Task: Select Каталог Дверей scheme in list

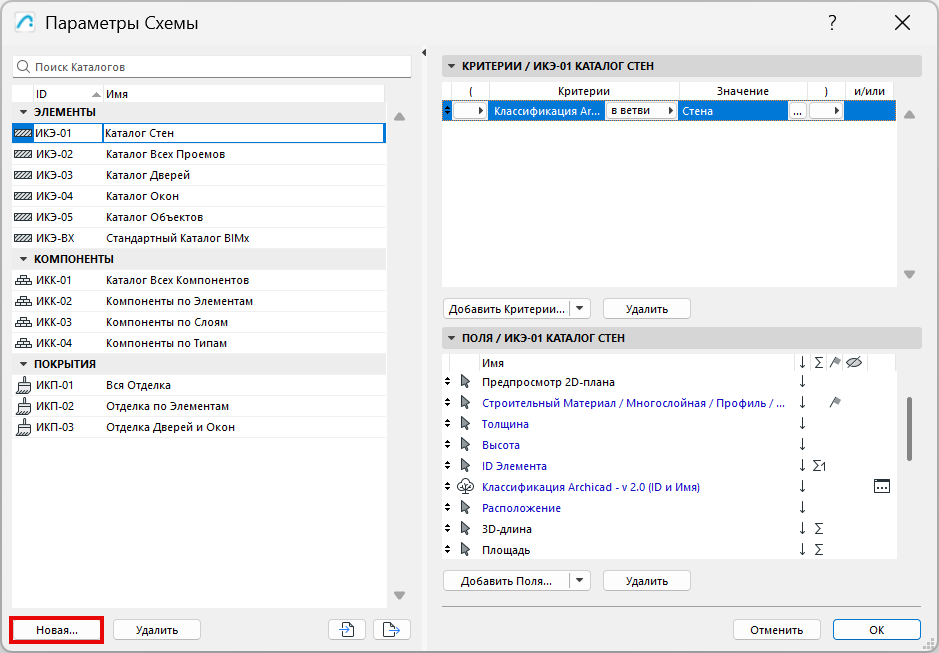Action: [x=147, y=175]
